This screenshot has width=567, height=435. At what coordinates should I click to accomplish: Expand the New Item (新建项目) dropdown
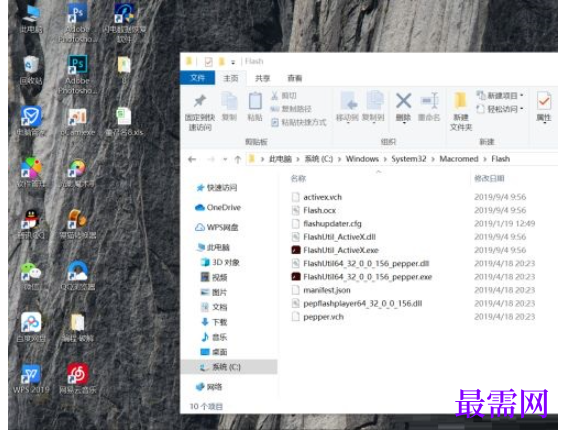(x=500, y=96)
